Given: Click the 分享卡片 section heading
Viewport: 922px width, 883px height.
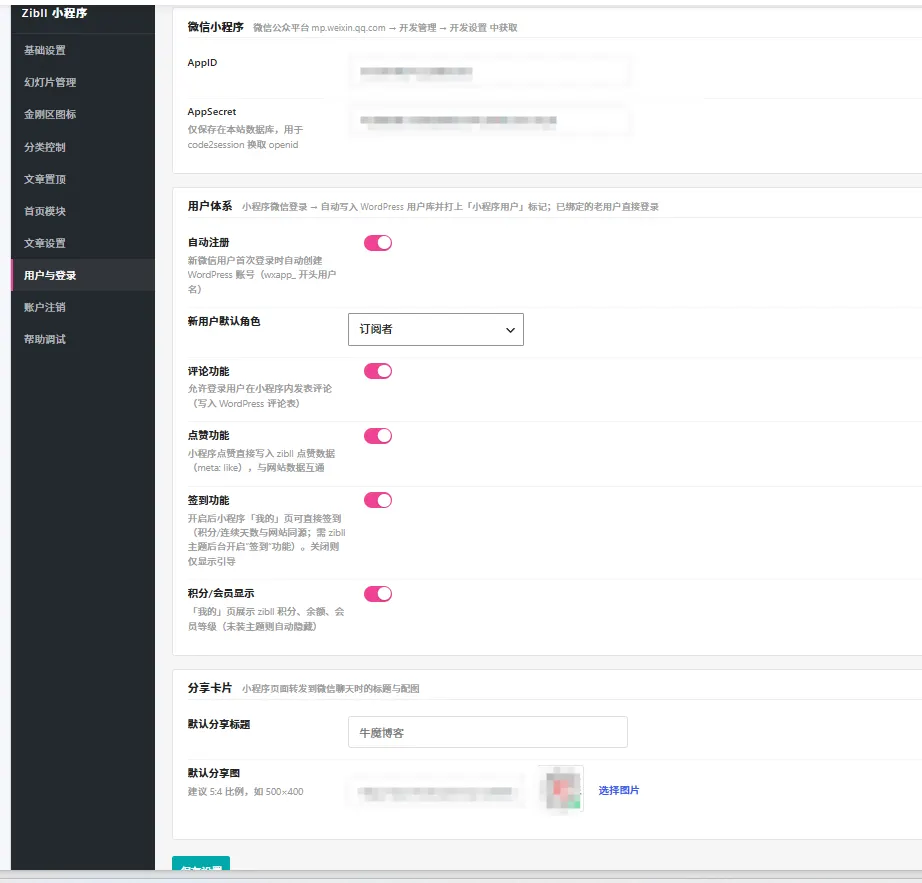Looking at the screenshot, I should click(210, 688).
